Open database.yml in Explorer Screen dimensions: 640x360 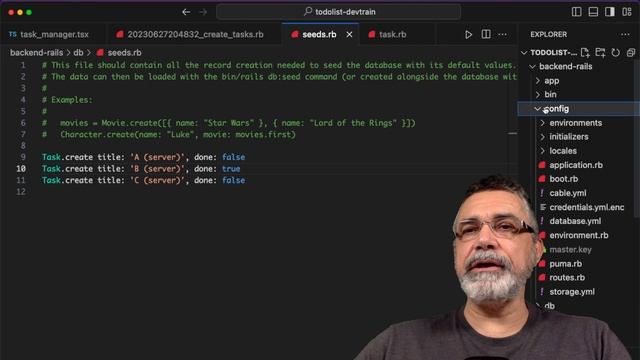click(x=575, y=221)
